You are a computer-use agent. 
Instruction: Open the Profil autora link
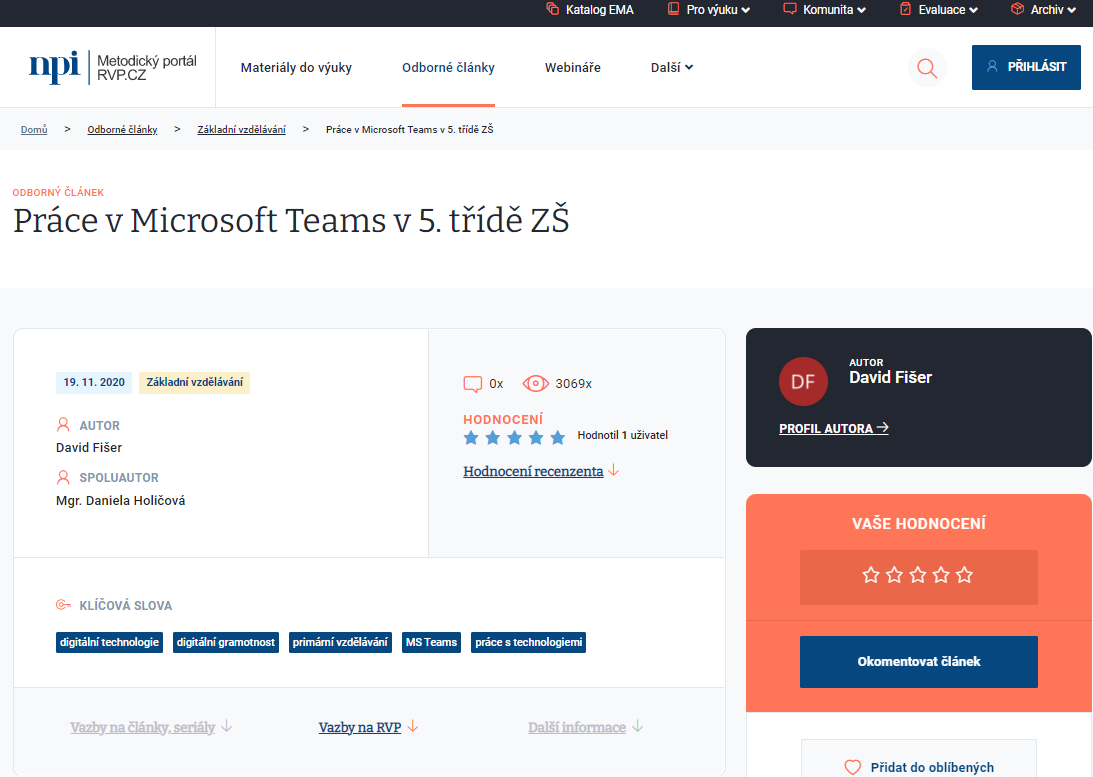click(833, 428)
